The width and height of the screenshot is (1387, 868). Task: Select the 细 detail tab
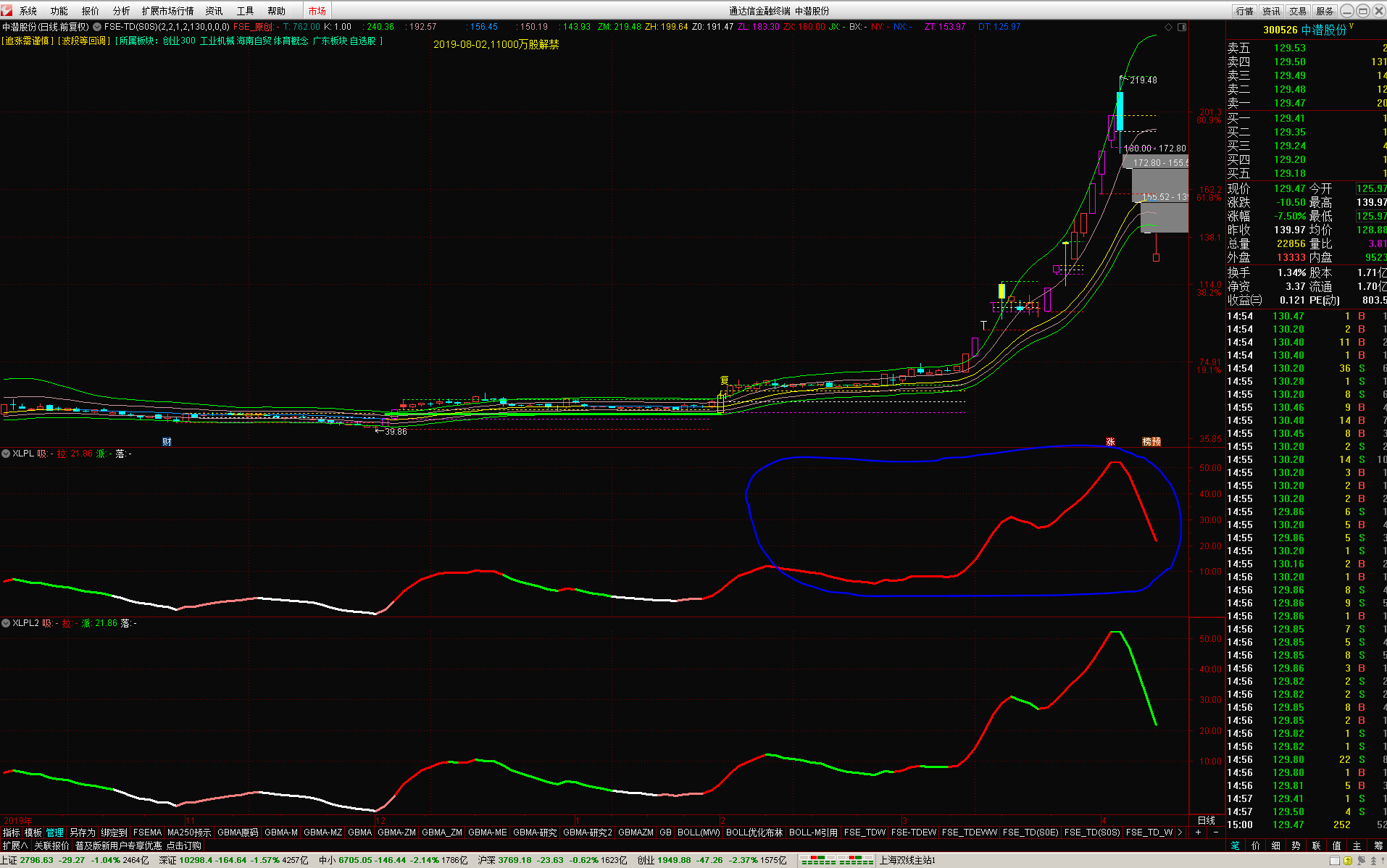coord(1276,846)
